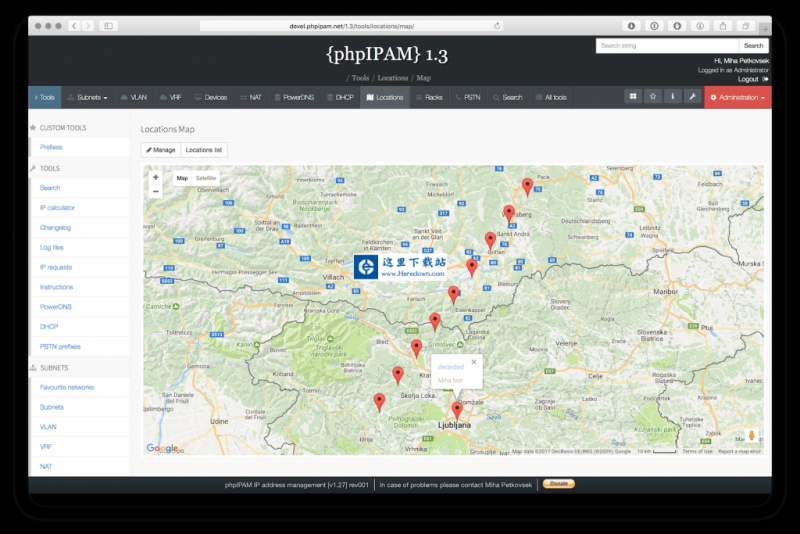Image resolution: width=800 pixels, height=534 pixels.
Task: Open the Locations list
Action: point(205,150)
